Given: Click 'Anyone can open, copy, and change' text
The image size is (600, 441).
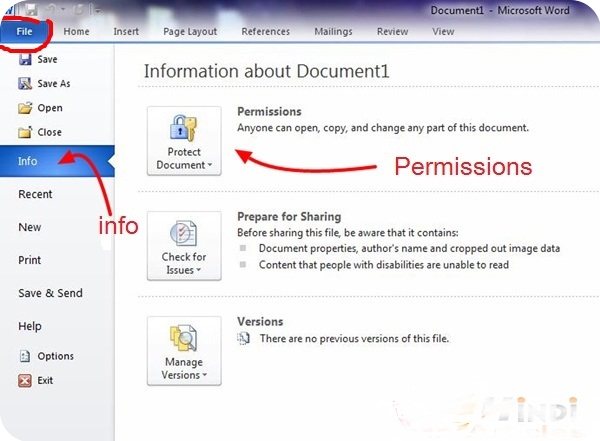Looking at the screenshot, I should 383,127.
